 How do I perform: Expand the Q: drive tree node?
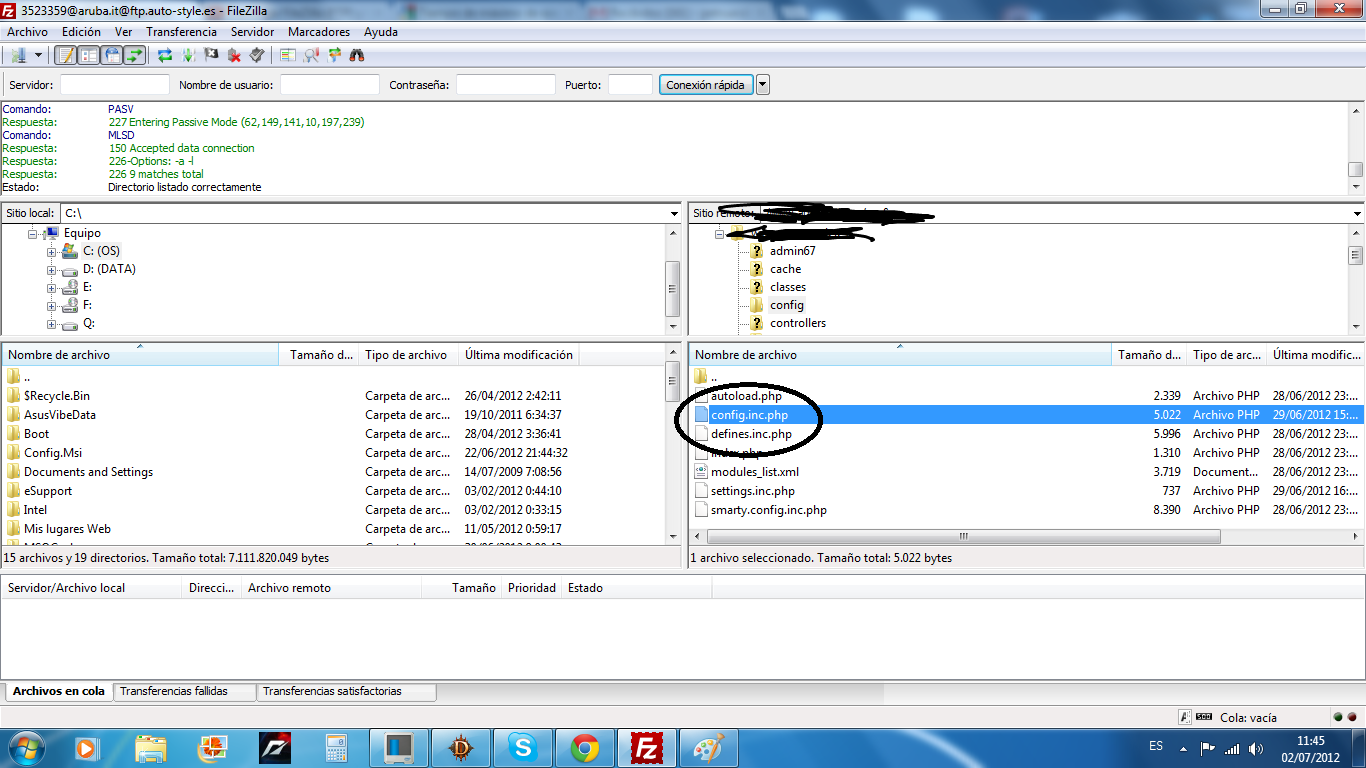52,324
